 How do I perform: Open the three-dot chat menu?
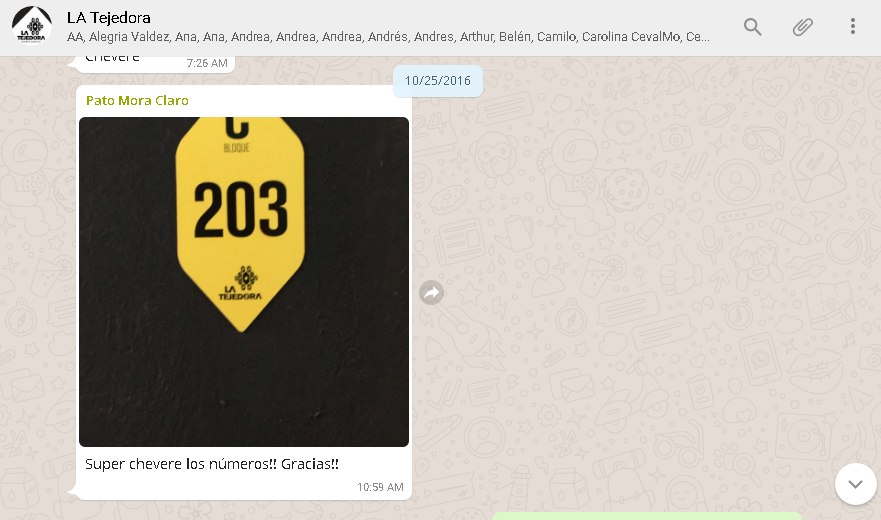click(852, 26)
